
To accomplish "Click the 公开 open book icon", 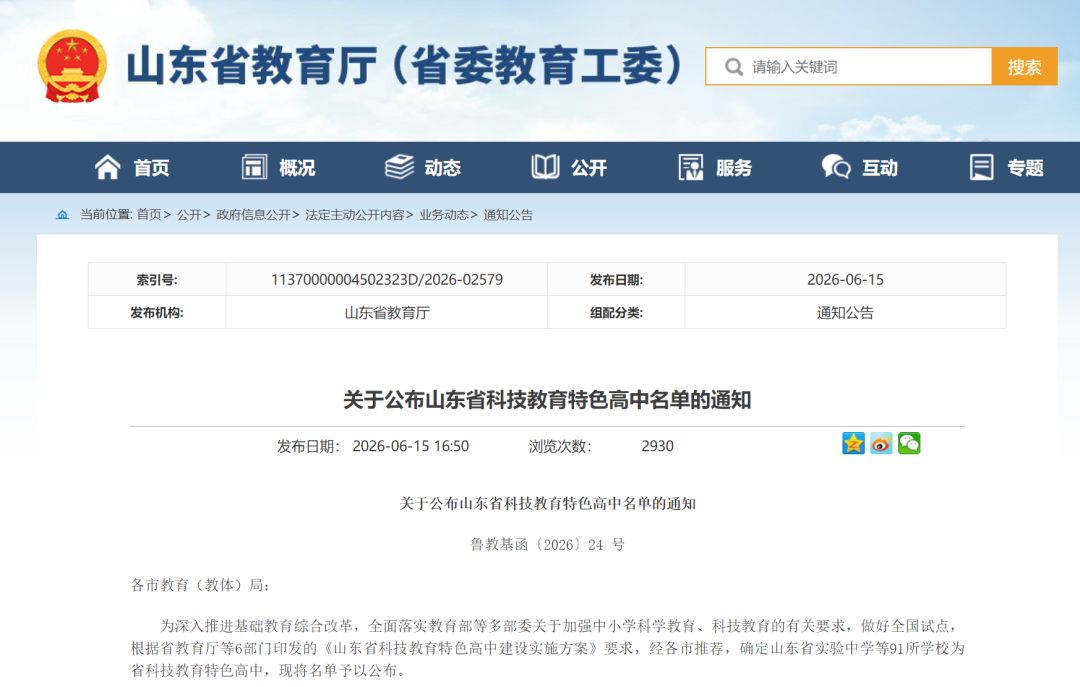I will 546,167.
